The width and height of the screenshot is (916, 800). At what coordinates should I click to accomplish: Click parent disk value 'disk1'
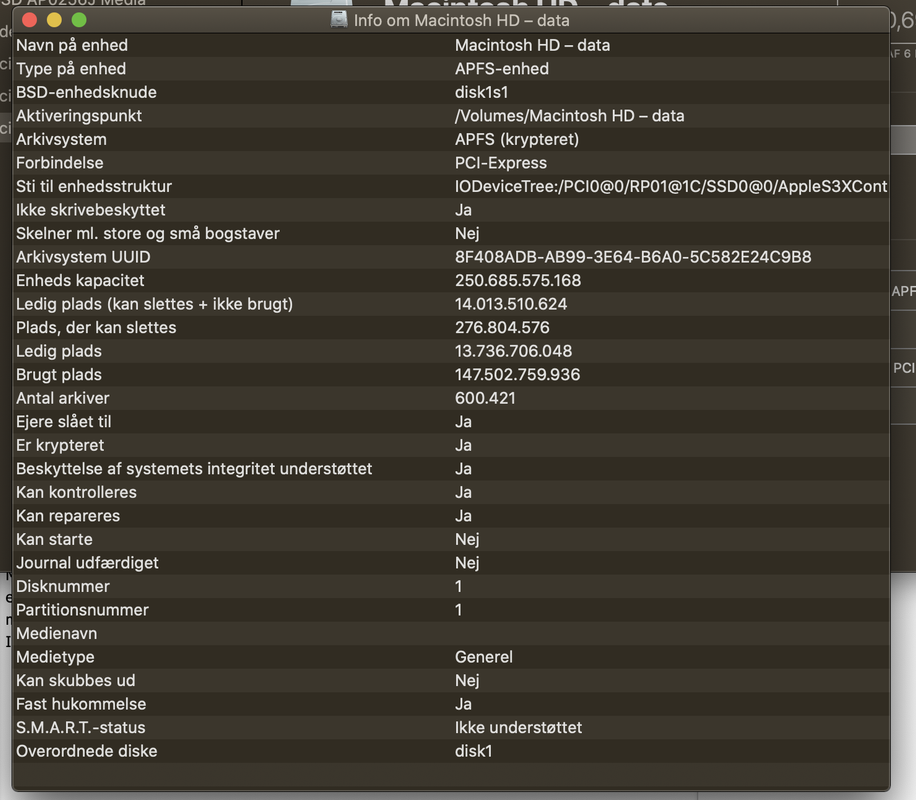click(x=474, y=751)
